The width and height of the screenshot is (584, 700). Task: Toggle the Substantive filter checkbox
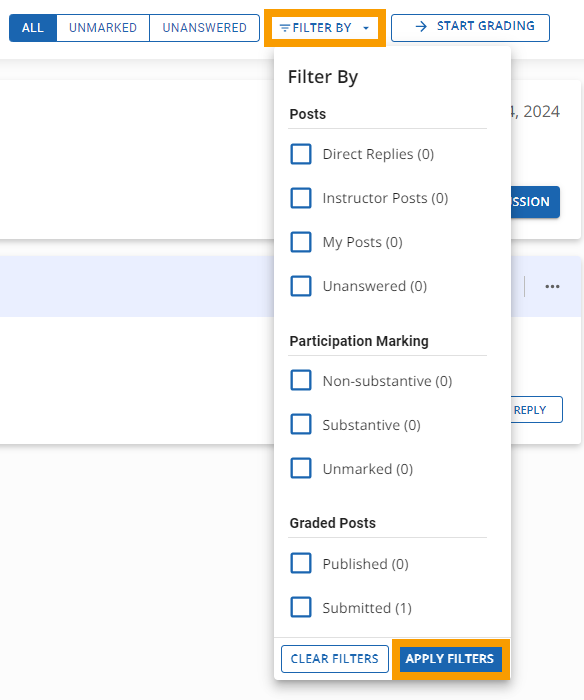pyautogui.click(x=301, y=424)
